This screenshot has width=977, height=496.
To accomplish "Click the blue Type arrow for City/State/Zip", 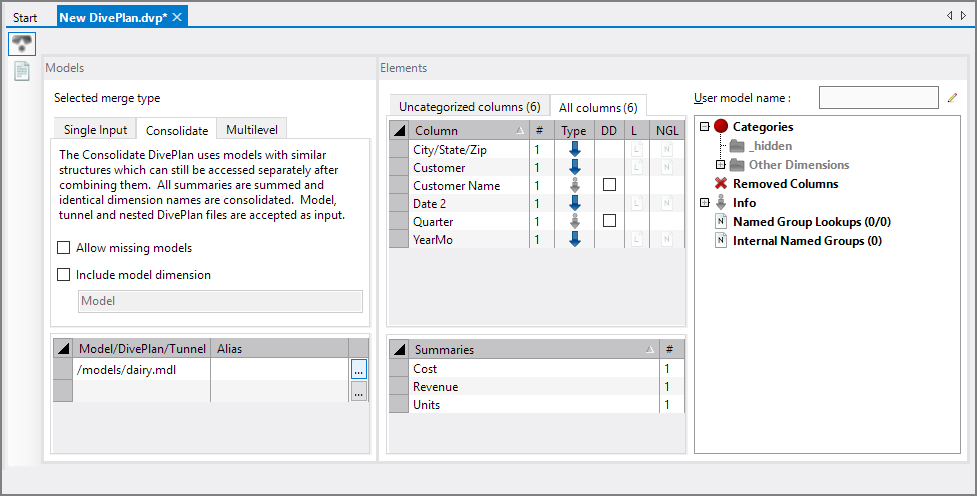I will click(x=574, y=149).
